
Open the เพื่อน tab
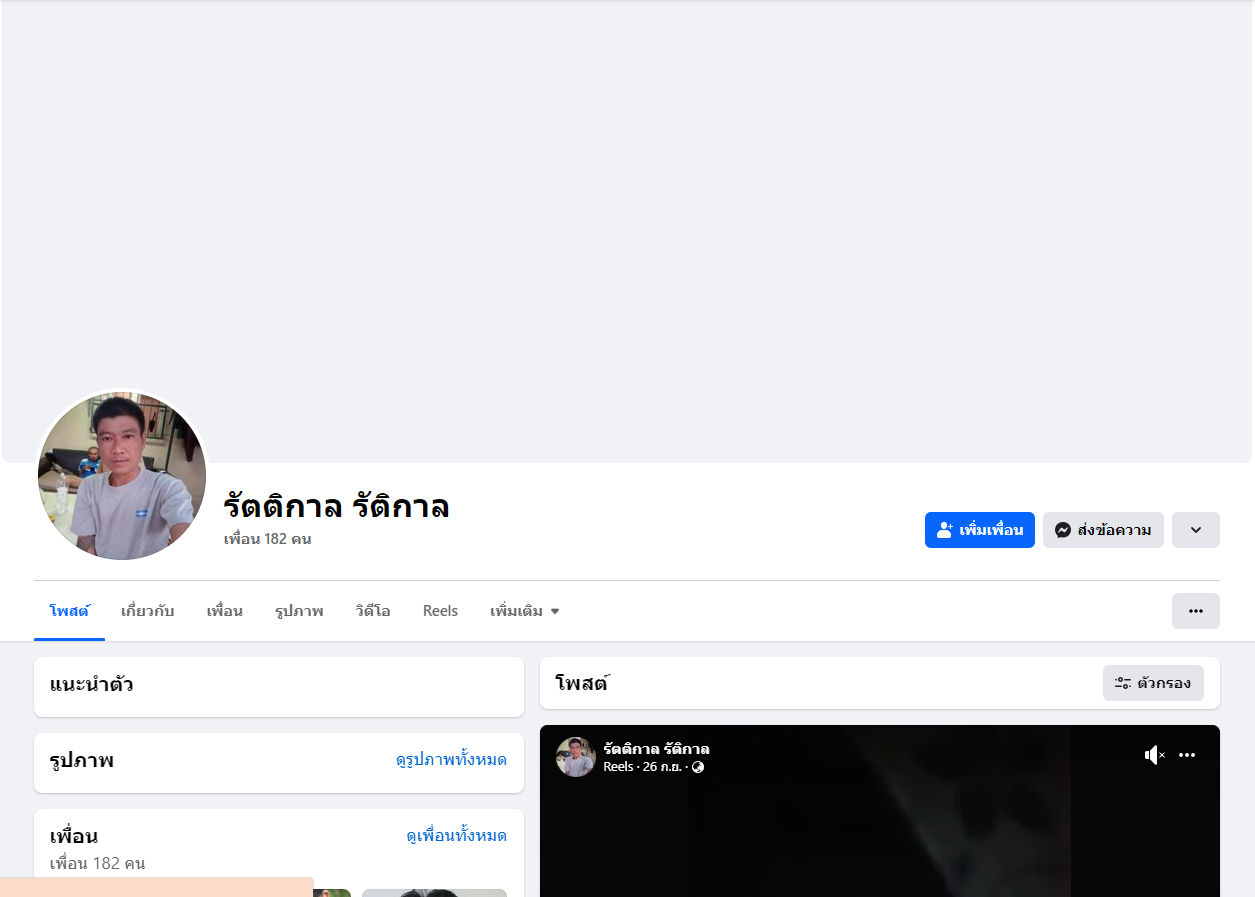225,611
